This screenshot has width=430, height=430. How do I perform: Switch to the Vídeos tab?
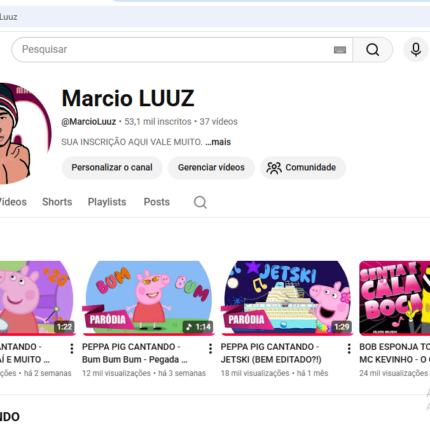coord(13,202)
